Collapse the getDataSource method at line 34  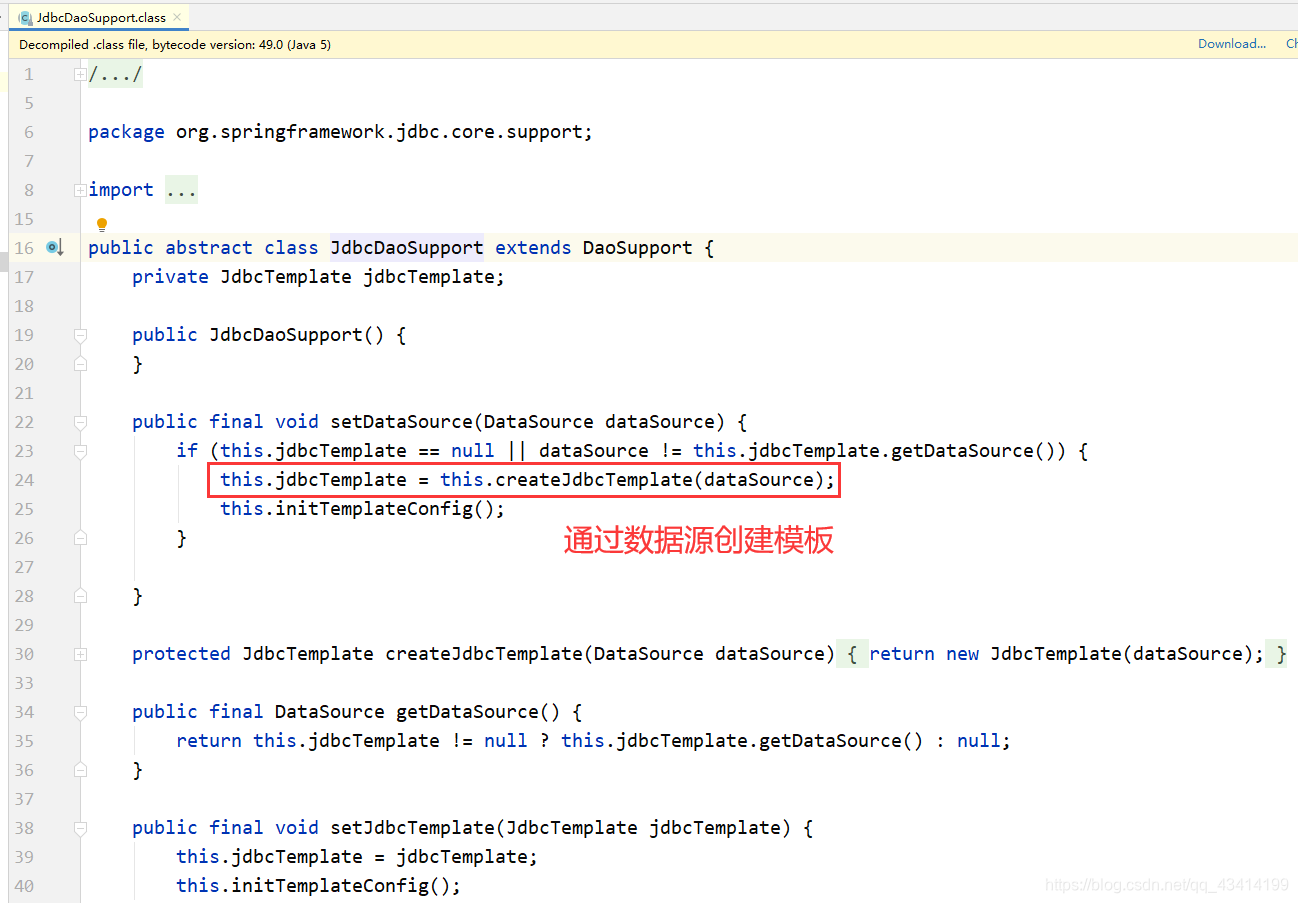tap(80, 712)
